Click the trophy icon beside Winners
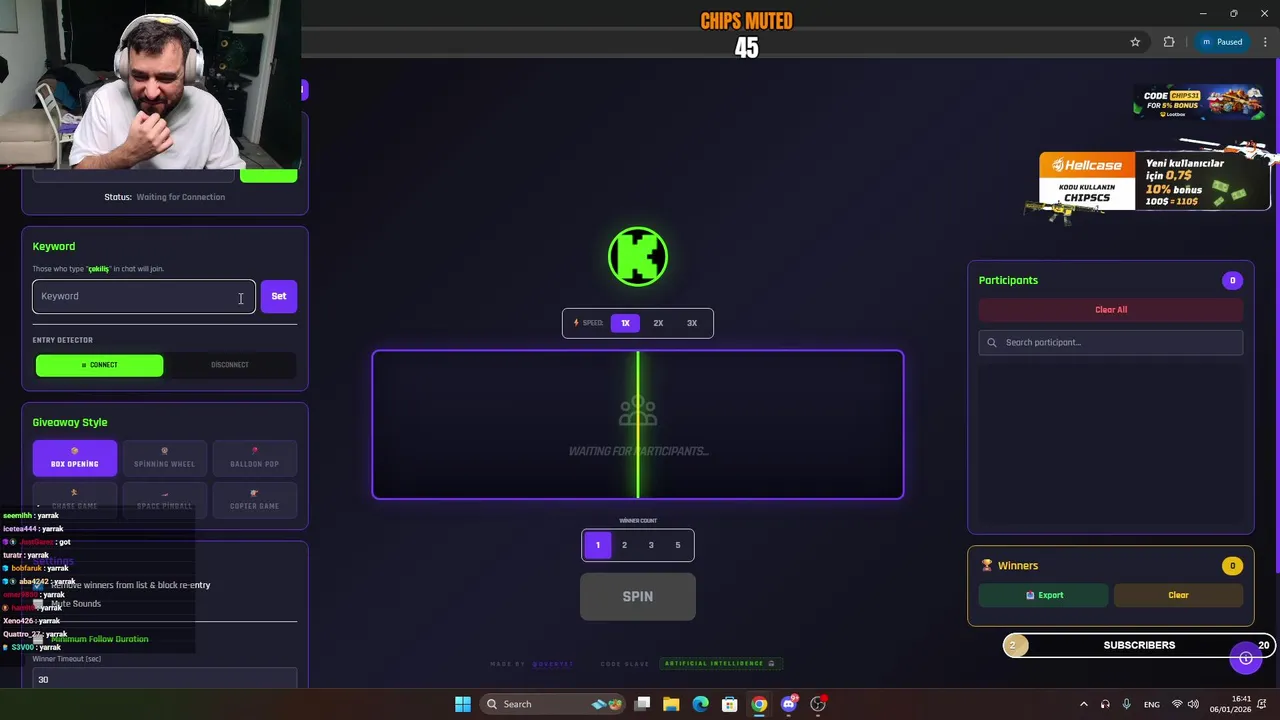 [987, 565]
